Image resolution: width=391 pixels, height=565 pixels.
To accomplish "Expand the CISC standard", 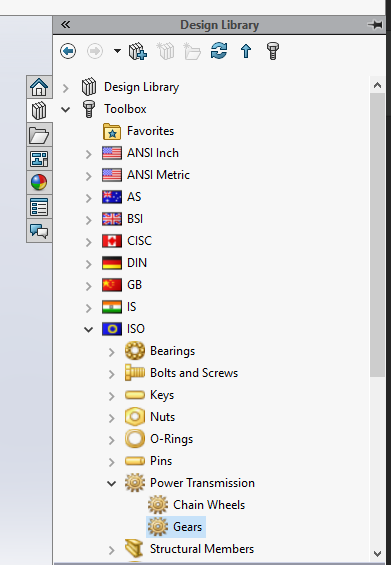I will (x=89, y=242).
